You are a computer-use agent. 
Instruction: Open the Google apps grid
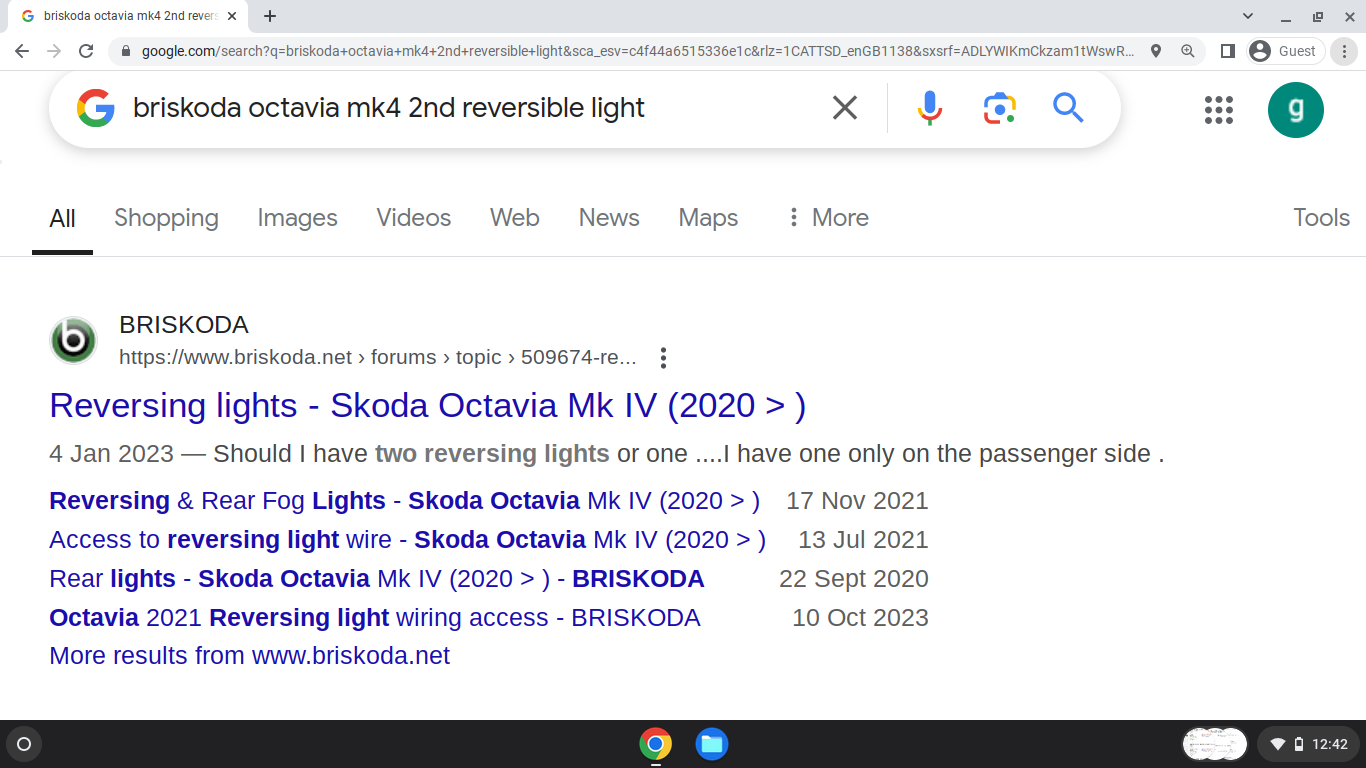coord(1219,110)
